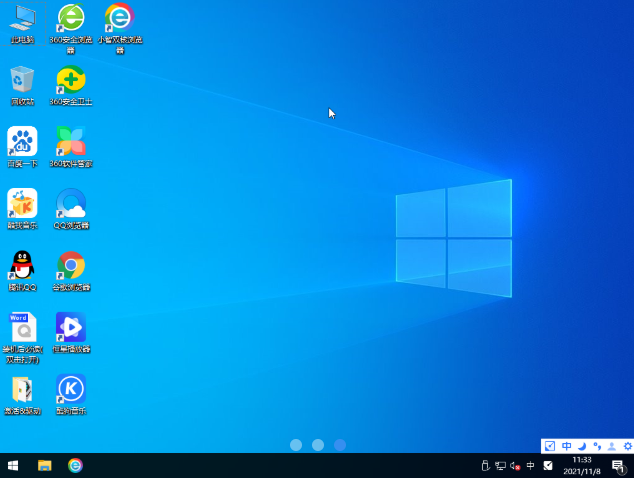The width and height of the screenshot is (634, 478).
Task: Open the This PC desktop icon
Action: click(22, 20)
